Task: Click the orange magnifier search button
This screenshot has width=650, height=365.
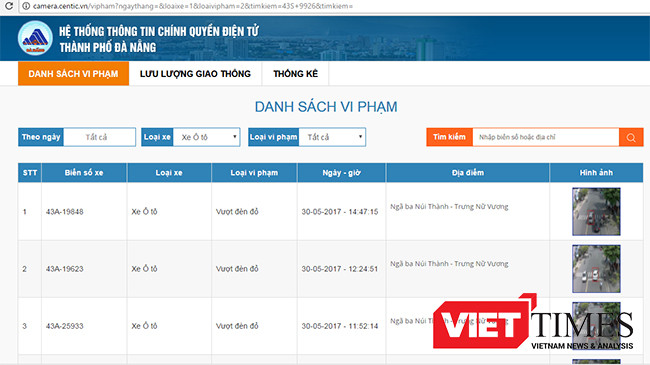Action: (631, 137)
